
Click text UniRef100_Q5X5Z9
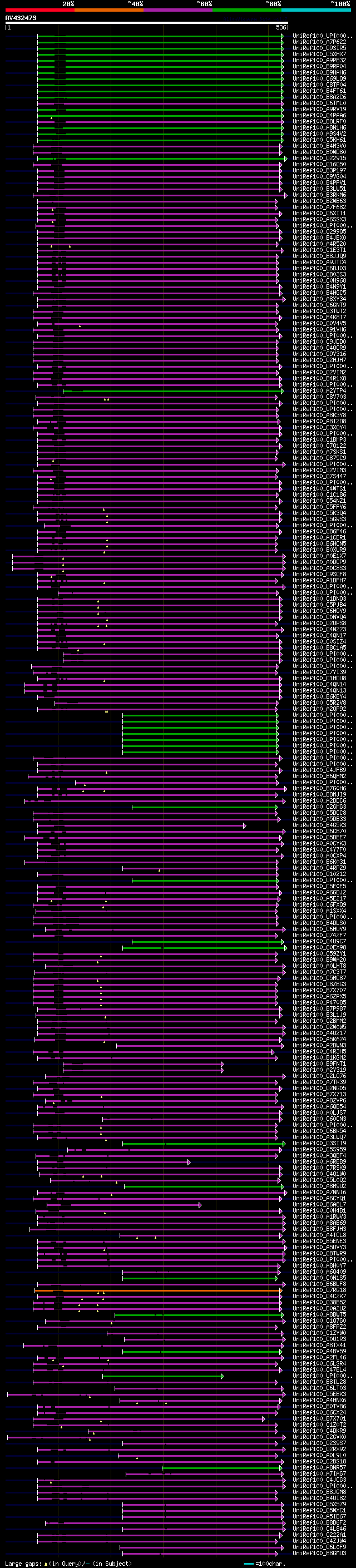tap(319, 1504)
